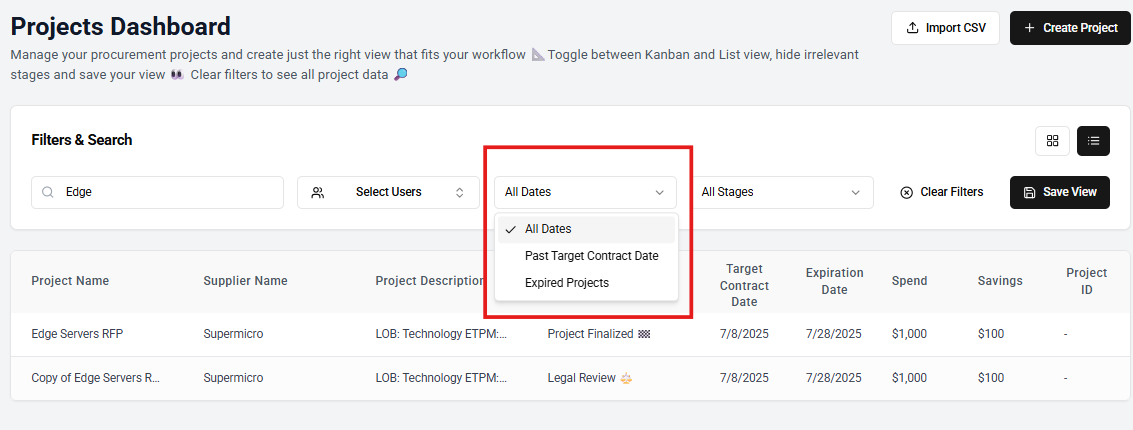Image resolution: width=1133 pixels, height=430 pixels.
Task: Choose Expired Projects from date list
Action: click(x=567, y=283)
